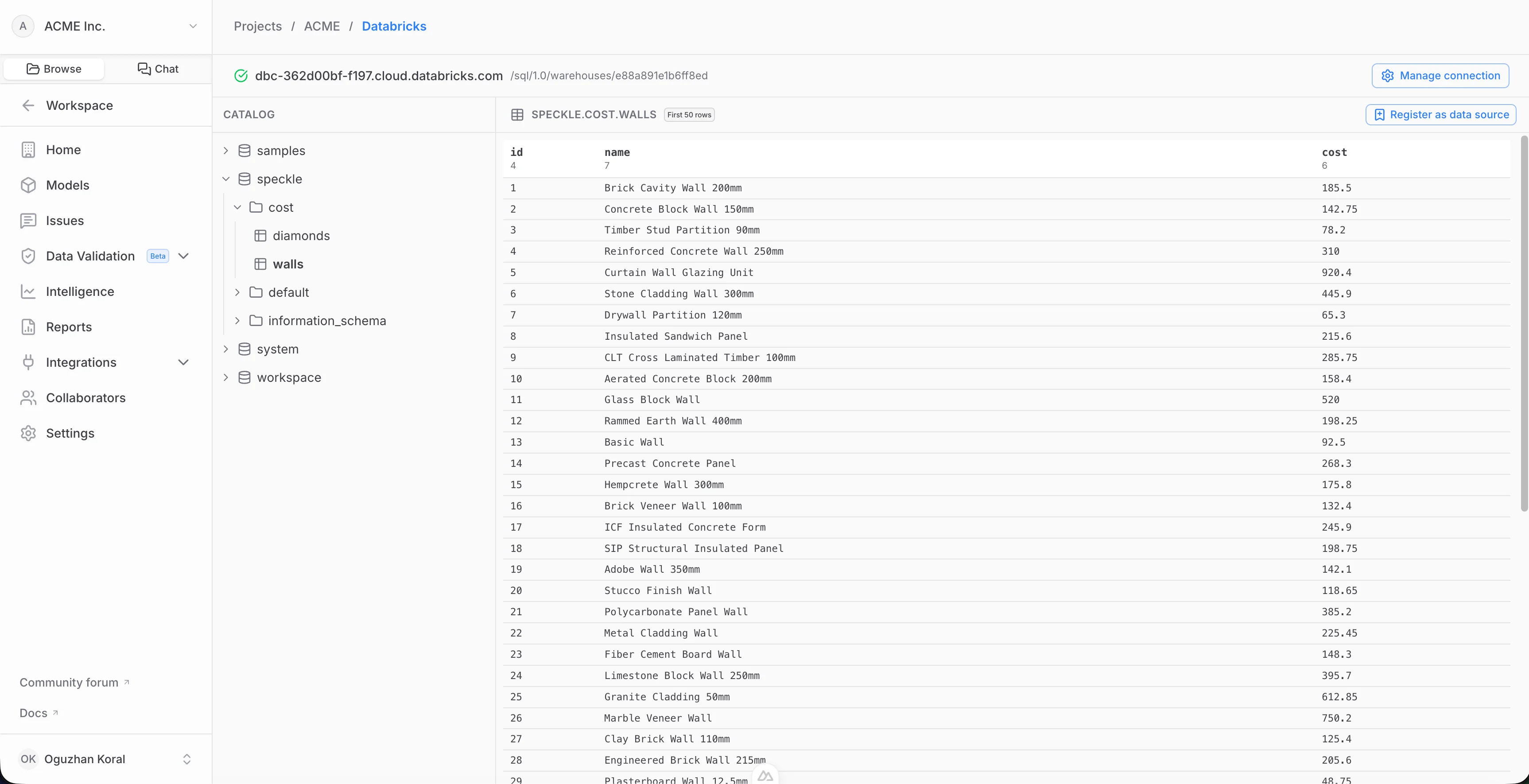Expand the system catalog node
Image resolution: width=1529 pixels, height=784 pixels.
(x=225, y=349)
